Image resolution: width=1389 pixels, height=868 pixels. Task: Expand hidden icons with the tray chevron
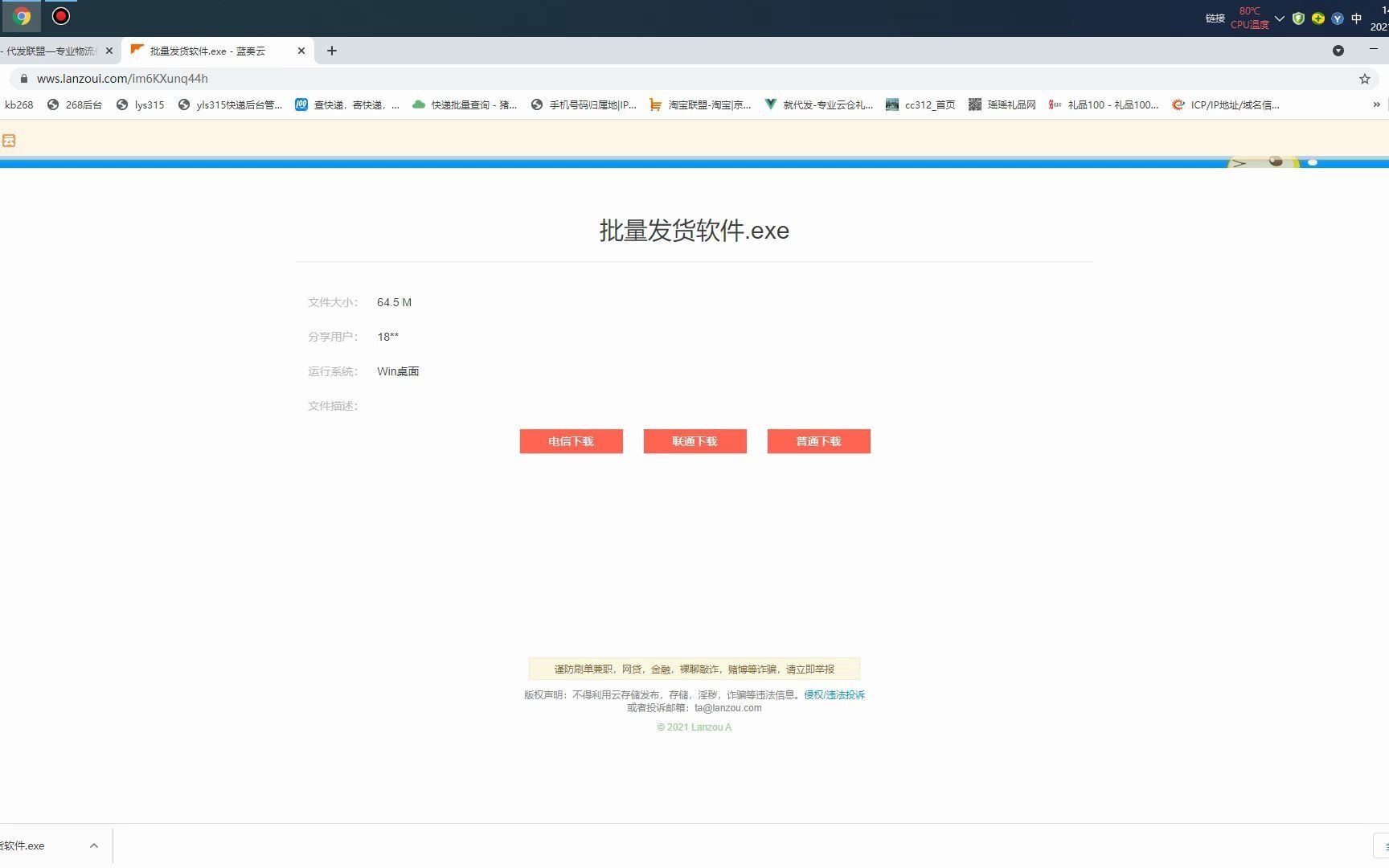[1280, 18]
